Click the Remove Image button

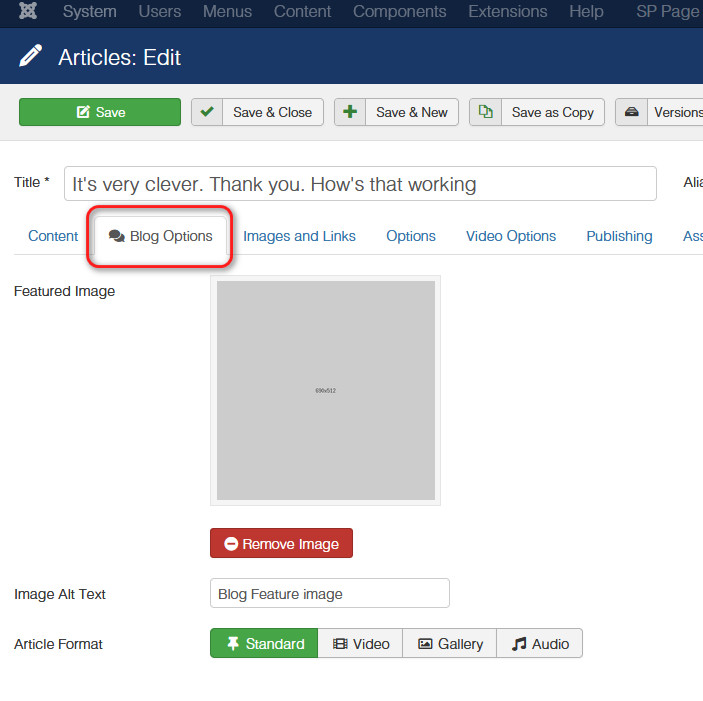click(x=281, y=543)
